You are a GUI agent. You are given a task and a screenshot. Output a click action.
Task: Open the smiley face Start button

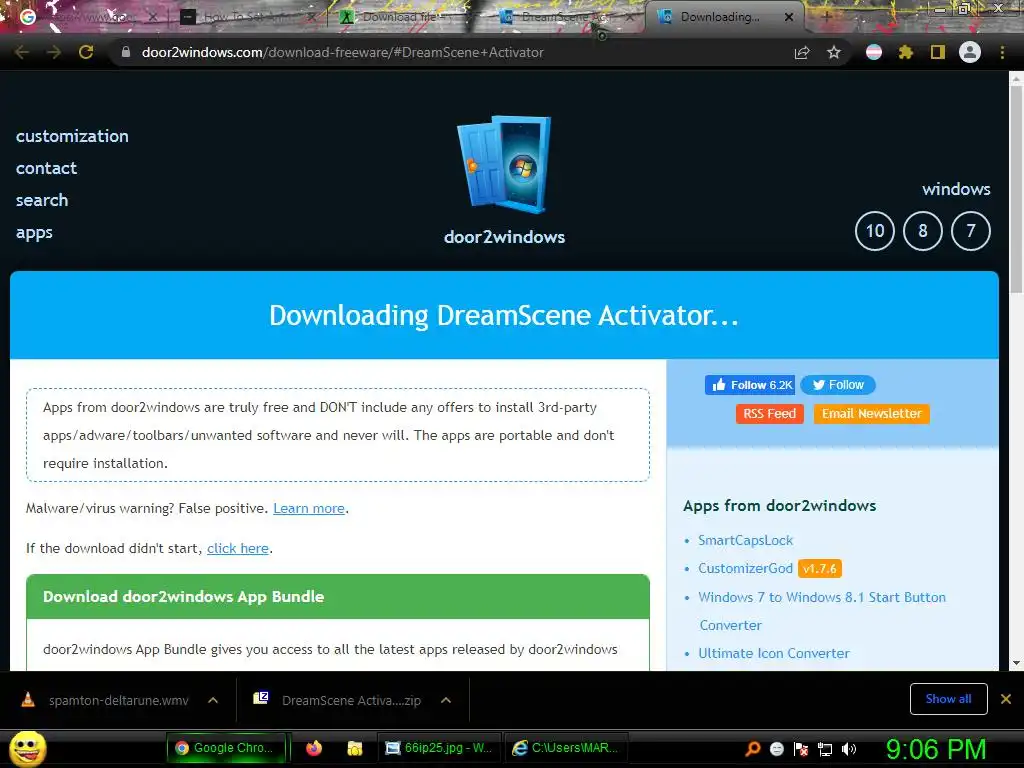click(27, 748)
